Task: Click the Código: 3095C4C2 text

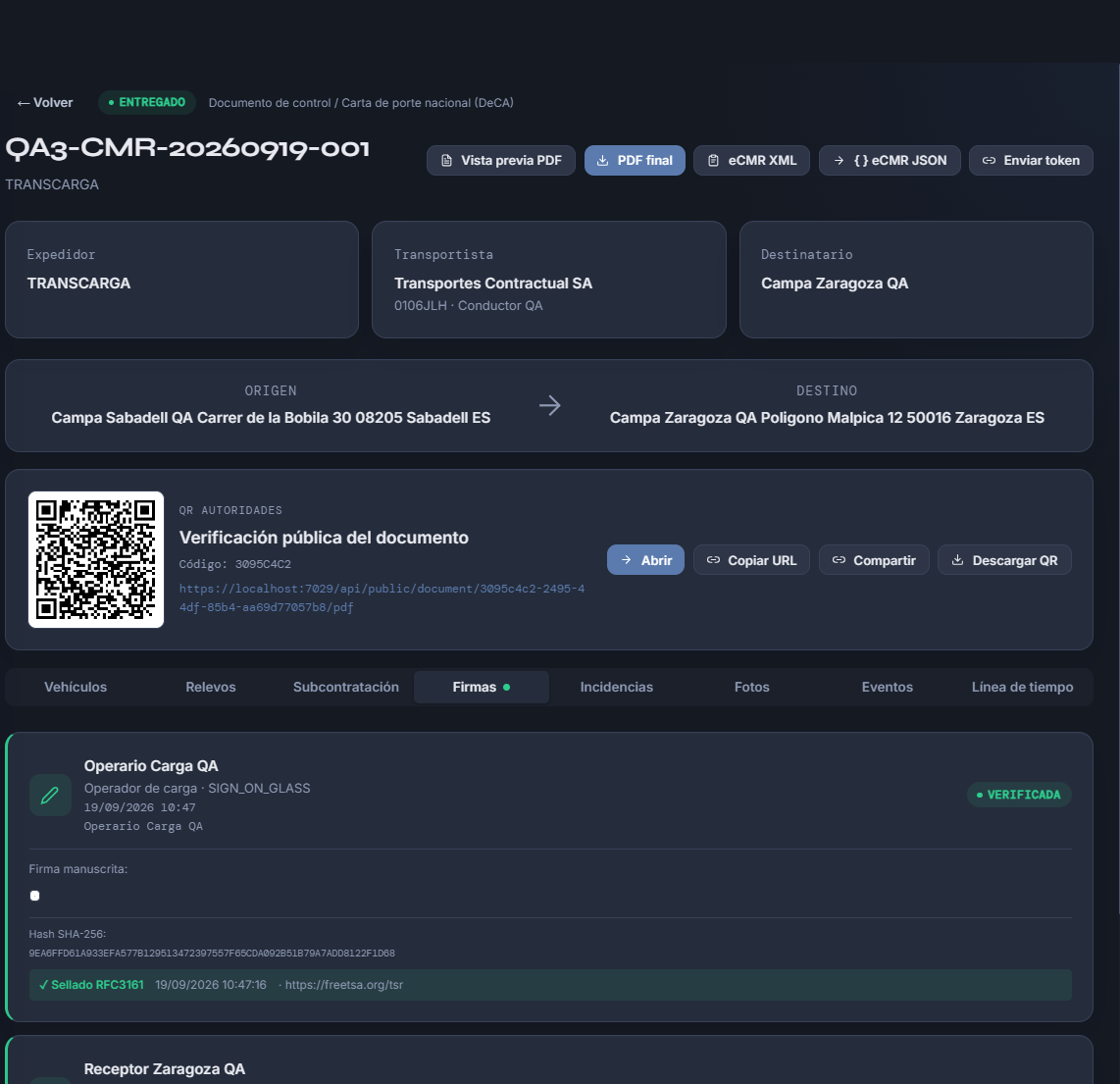Action: tap(235, 564)
